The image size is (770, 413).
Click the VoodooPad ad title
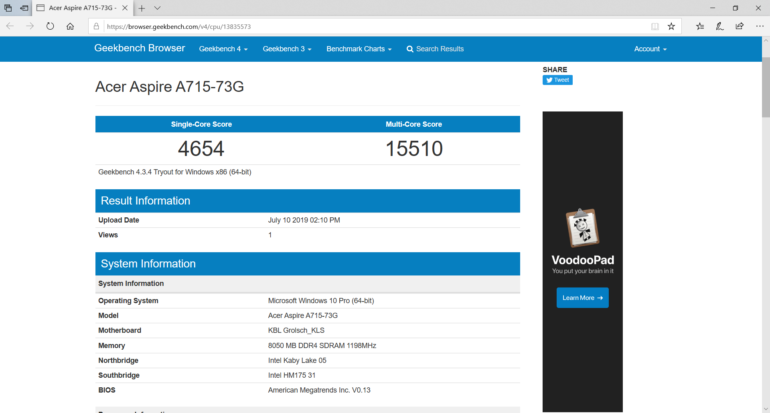point(582,260)
